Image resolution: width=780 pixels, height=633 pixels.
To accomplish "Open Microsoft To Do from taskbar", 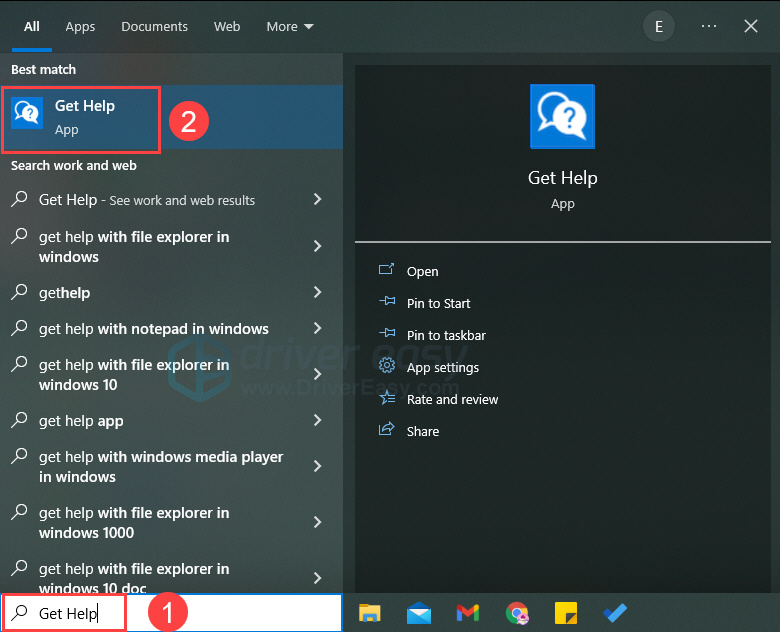I will (614, 613).
